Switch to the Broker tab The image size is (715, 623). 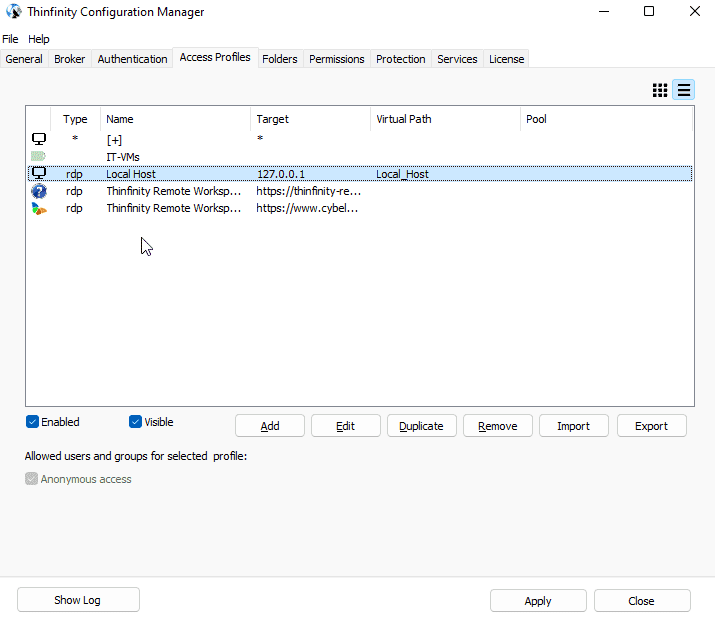click(x=69, y=59)
